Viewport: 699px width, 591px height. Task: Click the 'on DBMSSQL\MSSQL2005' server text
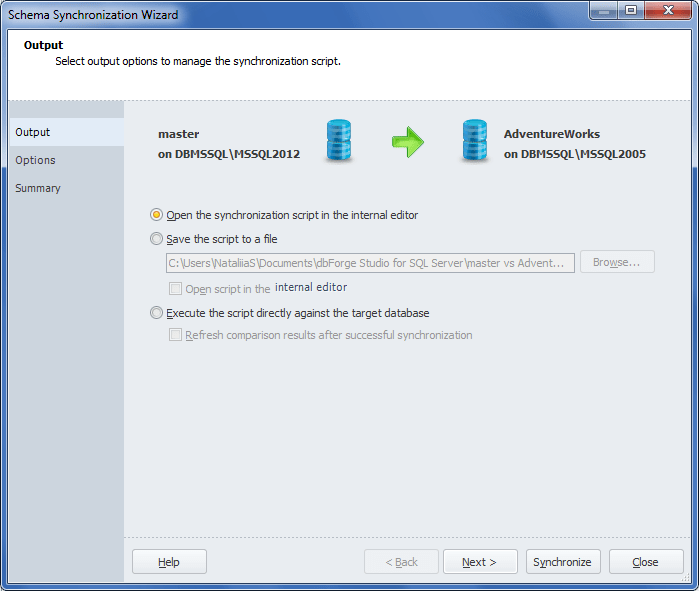[x=575, y=154]
